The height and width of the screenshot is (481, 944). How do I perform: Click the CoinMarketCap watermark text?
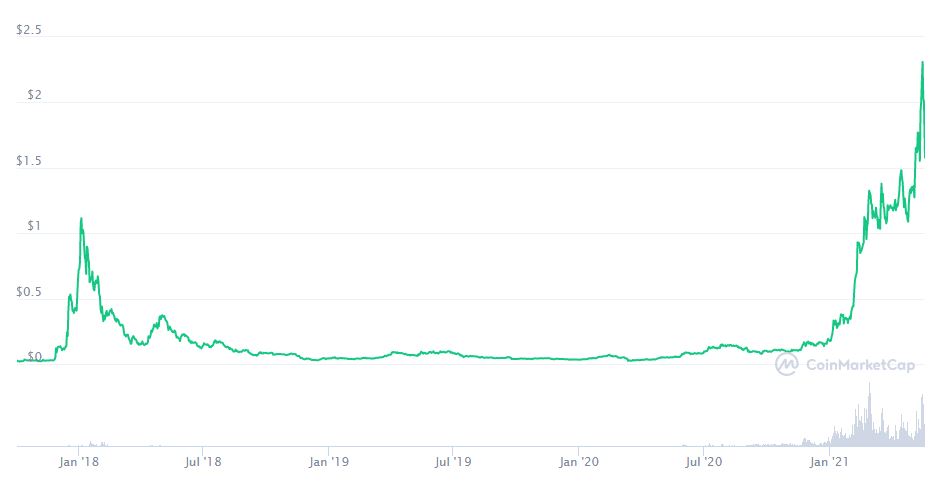(859, 366)
